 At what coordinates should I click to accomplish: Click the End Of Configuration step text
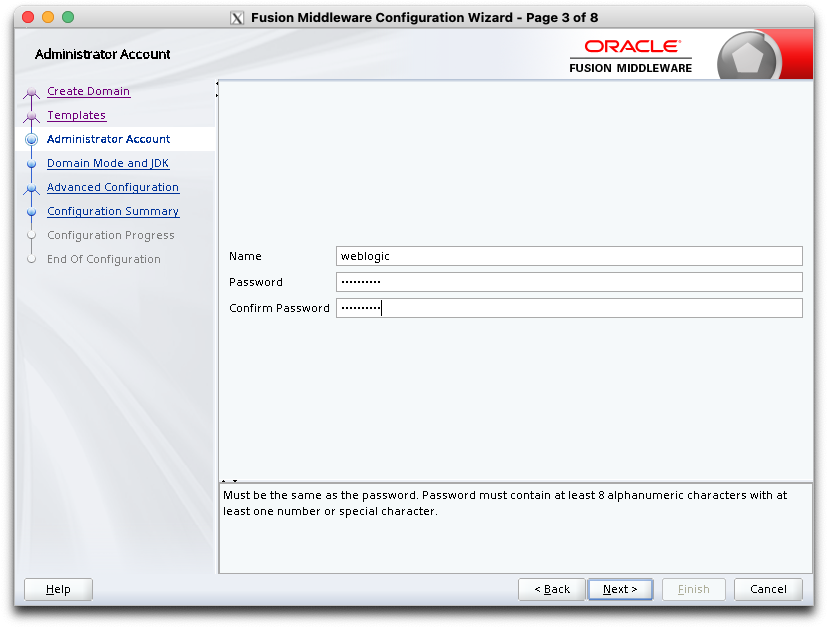click(104, 259)
